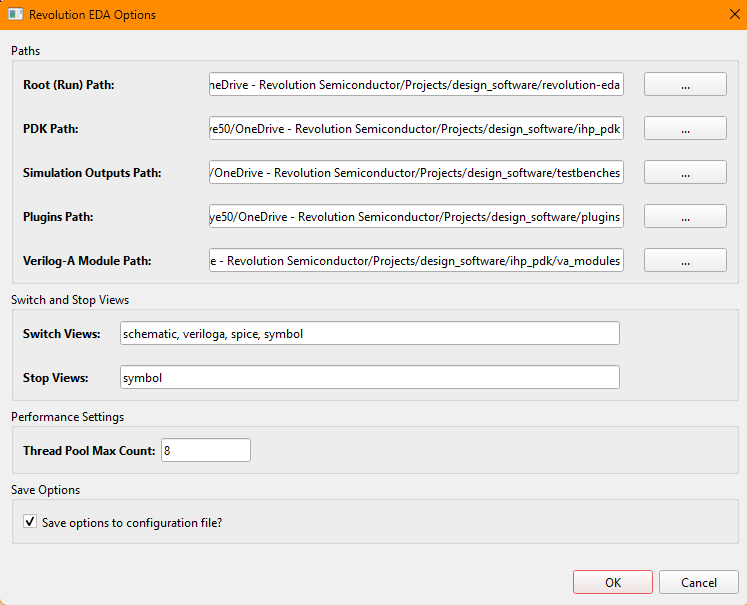
Task: Cancel the options dialog
Action: coord(698,582)
